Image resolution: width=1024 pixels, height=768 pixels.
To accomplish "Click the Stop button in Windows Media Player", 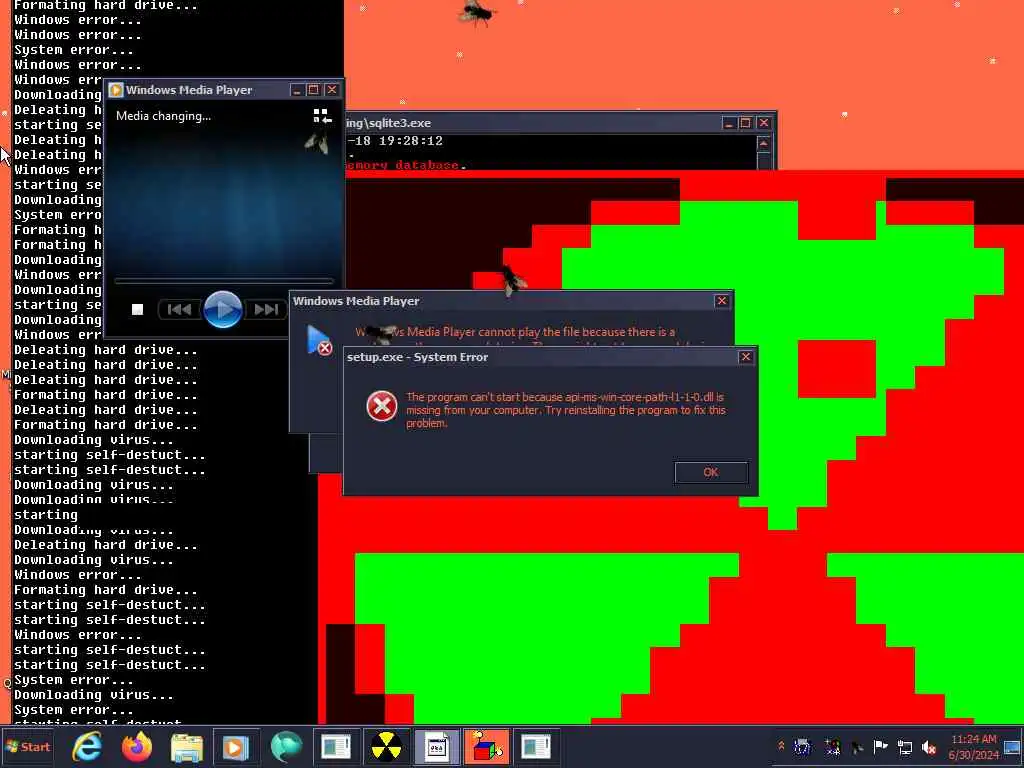I will 137,310.
